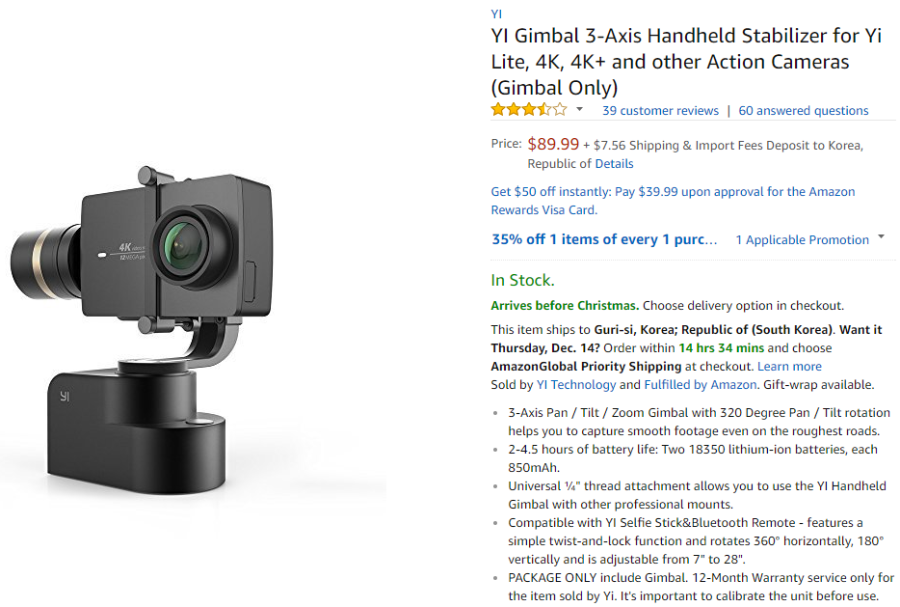Open the 1 Applicable Promotion link
The width and height of the screenshot is (900, 607).
tap(802, 240)
